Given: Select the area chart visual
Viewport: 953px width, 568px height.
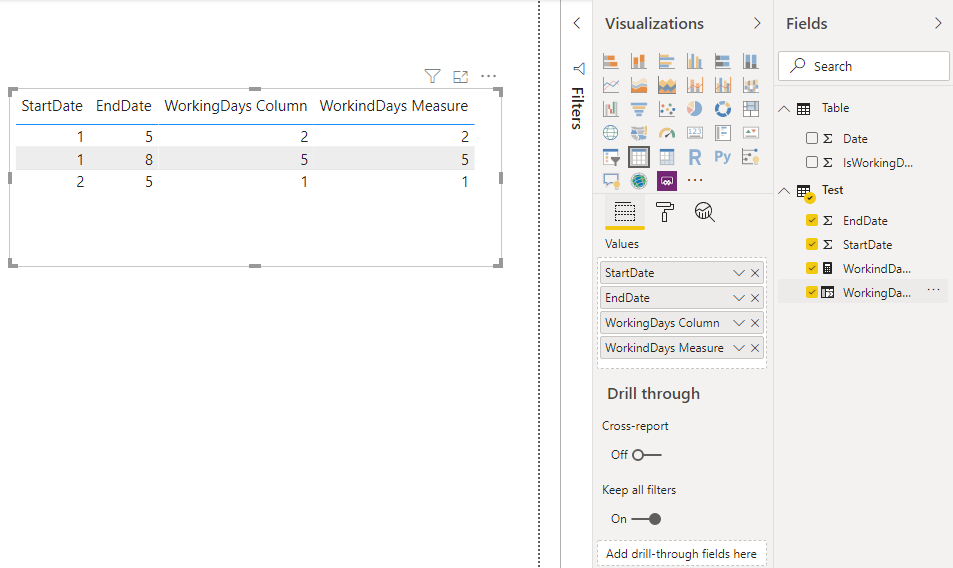Looking at the screenshot, I should (x=638, y=85).
